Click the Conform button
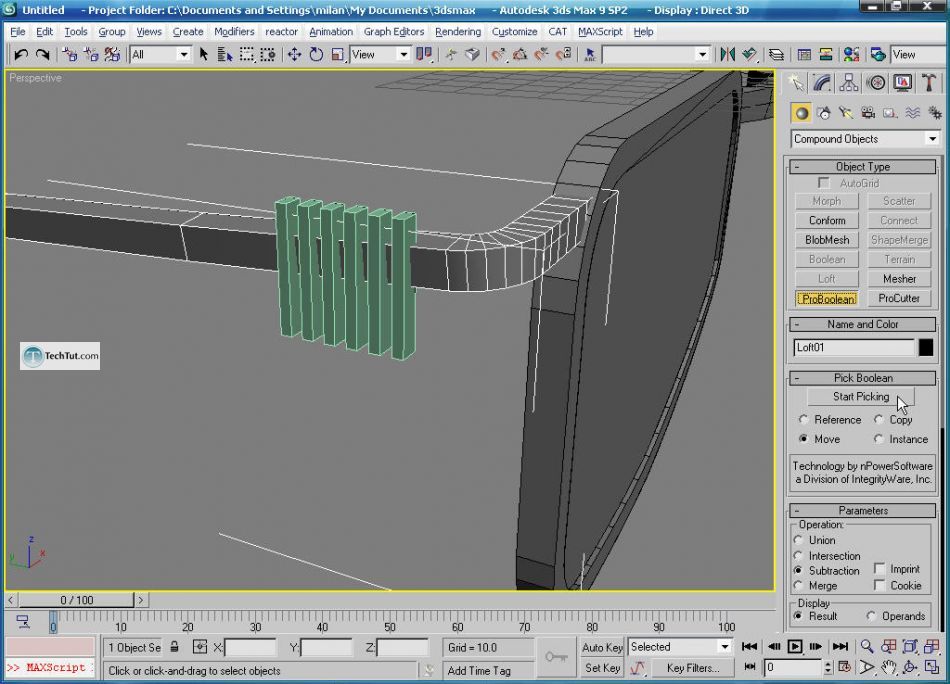This screenshot has width=950, height=684. click(x=827, y=221)
